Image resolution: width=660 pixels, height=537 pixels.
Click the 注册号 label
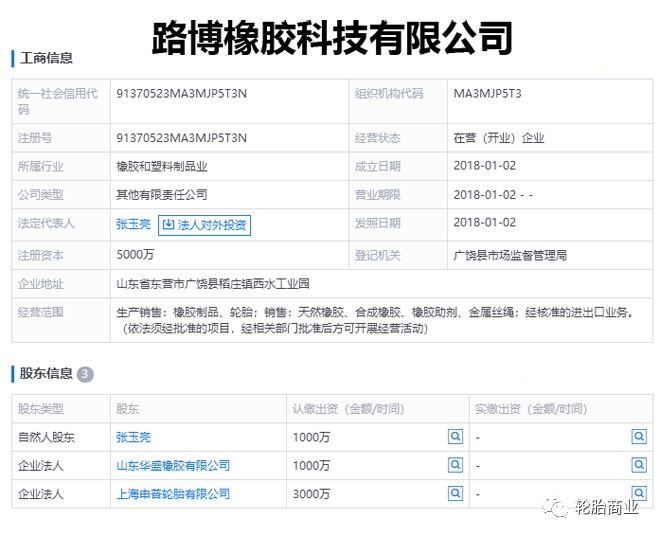pyautogui.click(x=35, y=138)
